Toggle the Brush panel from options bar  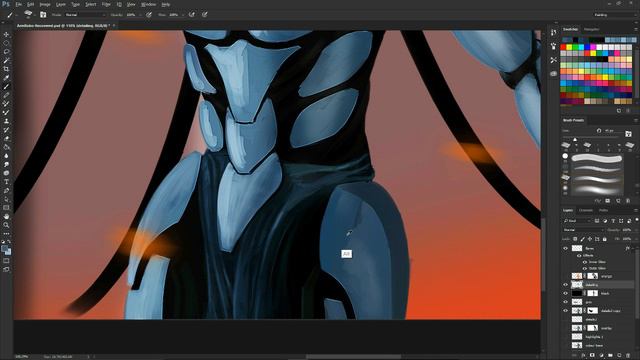[x=43, y=15]
